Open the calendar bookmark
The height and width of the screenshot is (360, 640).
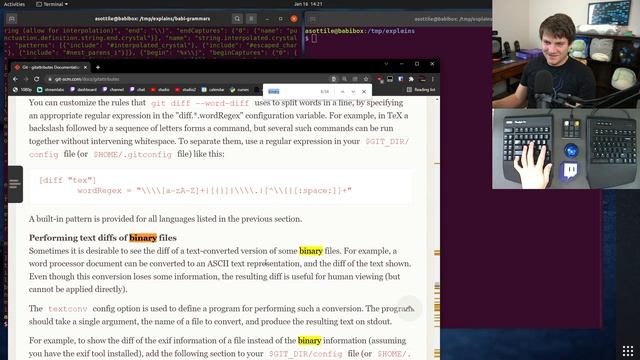[213, 89]
